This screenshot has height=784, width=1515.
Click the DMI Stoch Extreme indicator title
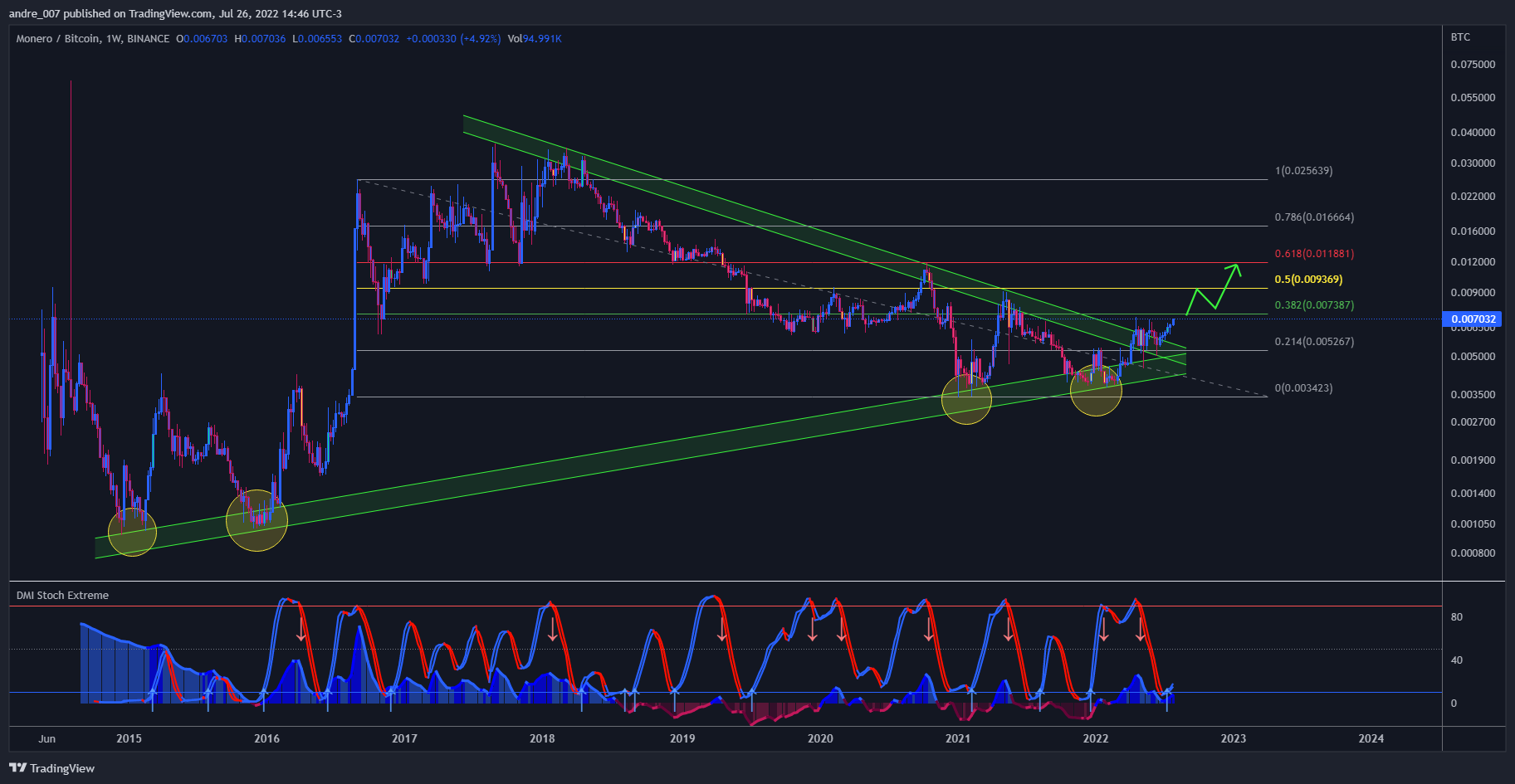62,596
